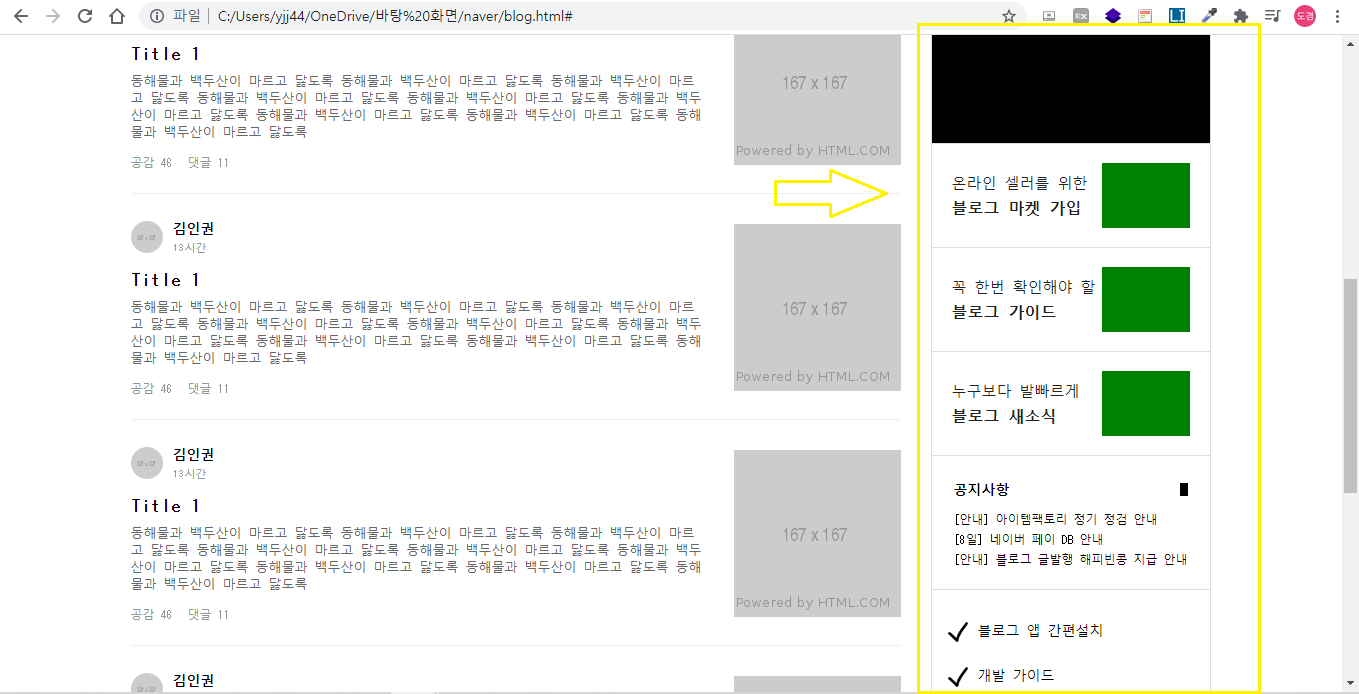Click the 공지사항 heading

click(x=981, y=489)
